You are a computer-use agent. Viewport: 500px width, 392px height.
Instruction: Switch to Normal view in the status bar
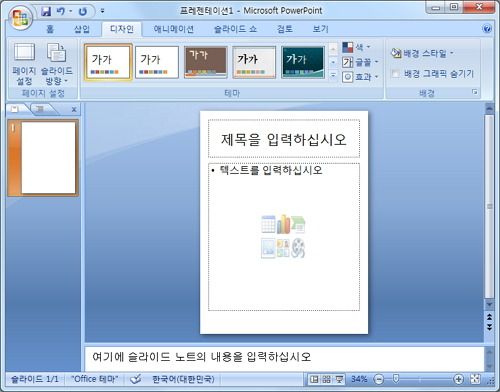[x=314, y=379]
